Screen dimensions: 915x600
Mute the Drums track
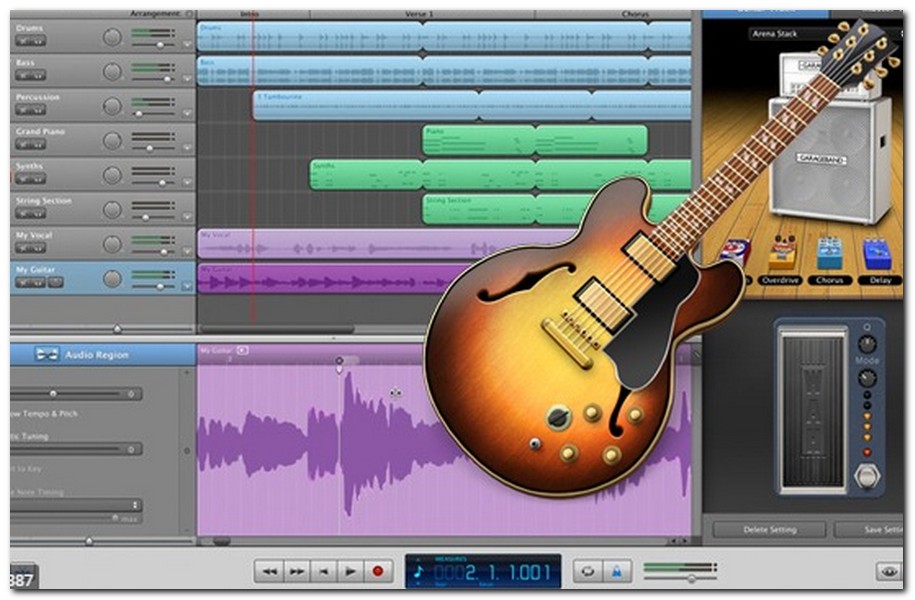coord(25,39)
